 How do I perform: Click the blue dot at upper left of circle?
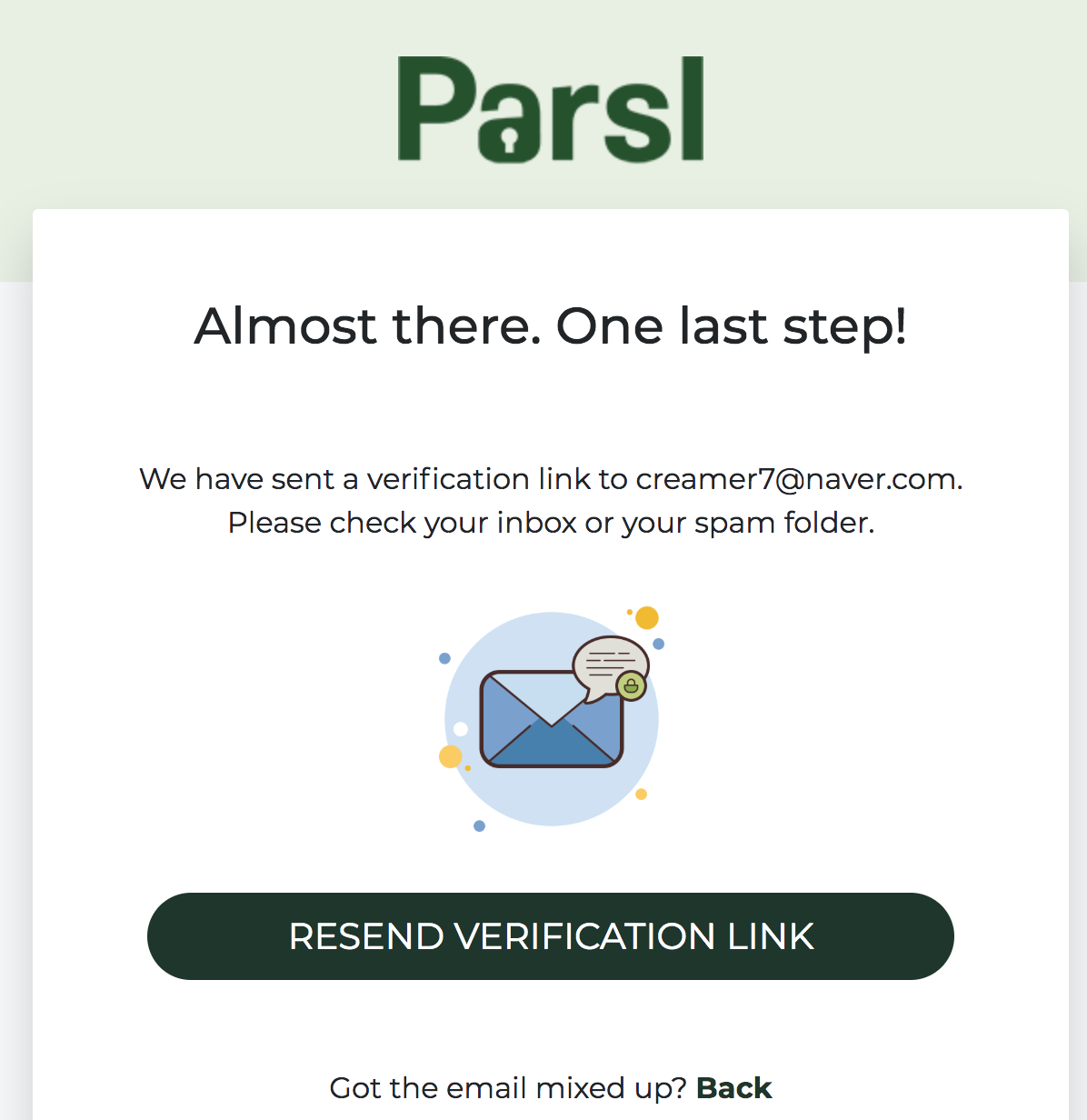tap(444, 658)
